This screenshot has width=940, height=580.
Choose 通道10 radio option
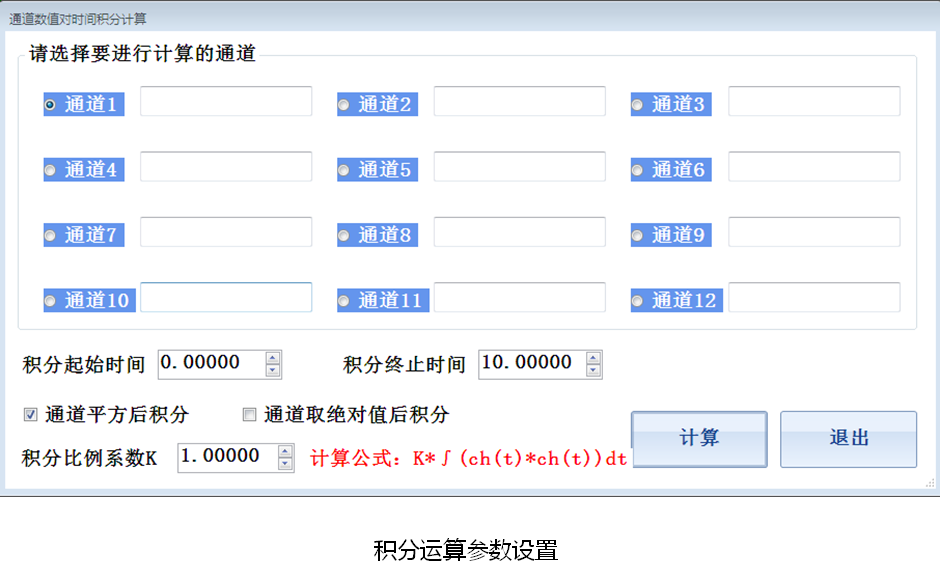[x=50, y=301]
